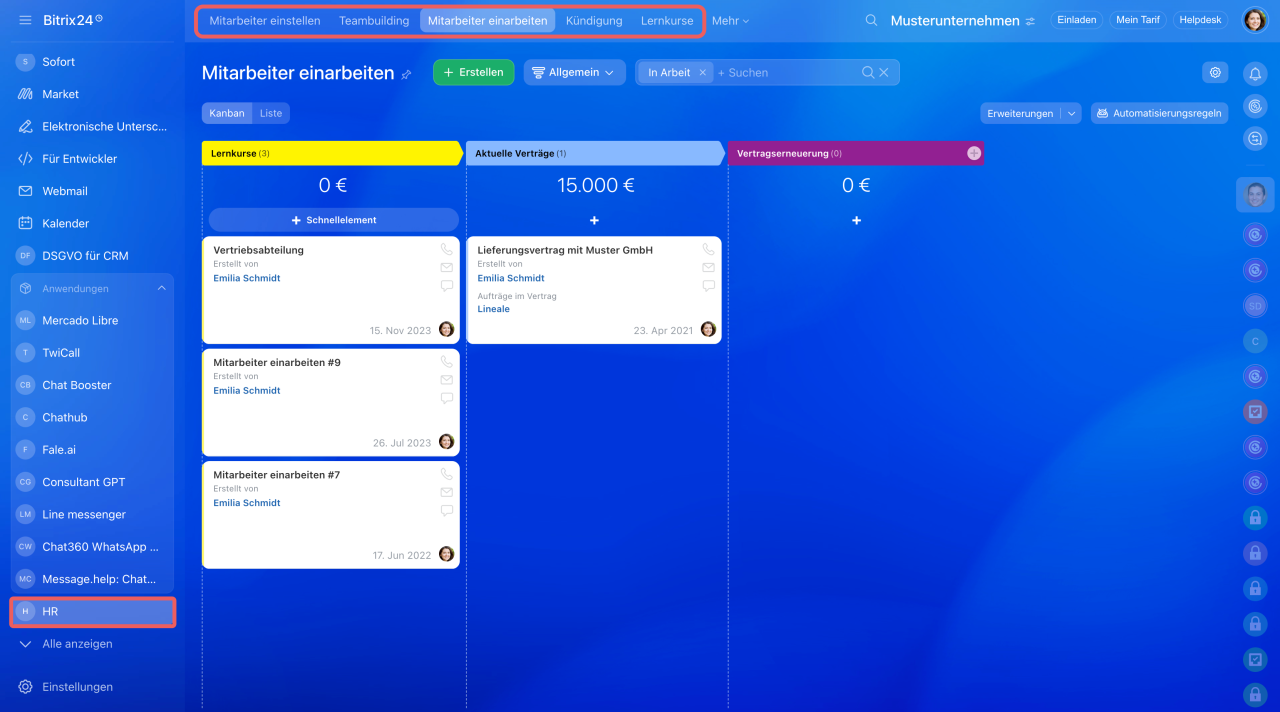The image size is (1280, 712).
Task: Click sliders icon next to Musterunternehmen
Action: click(x=1030, y=21)
